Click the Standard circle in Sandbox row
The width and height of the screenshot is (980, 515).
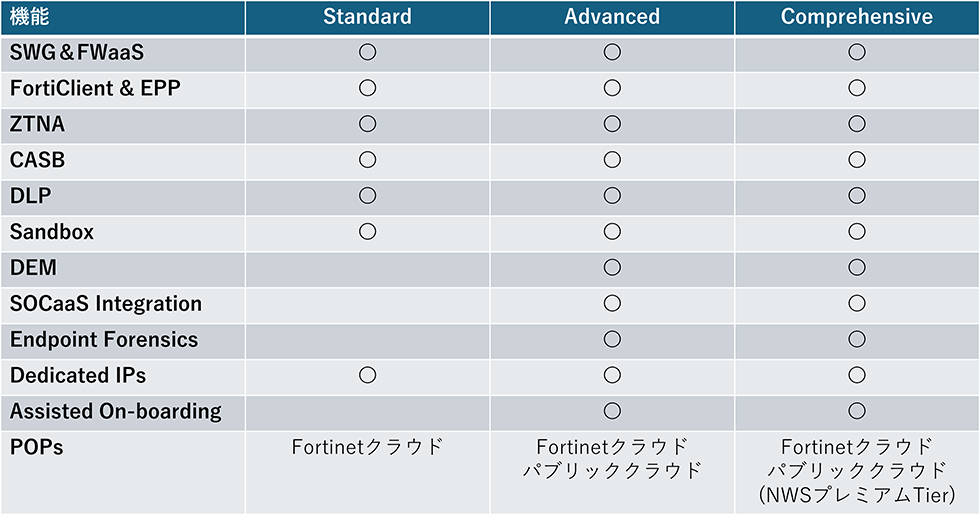tap(367, 232)
